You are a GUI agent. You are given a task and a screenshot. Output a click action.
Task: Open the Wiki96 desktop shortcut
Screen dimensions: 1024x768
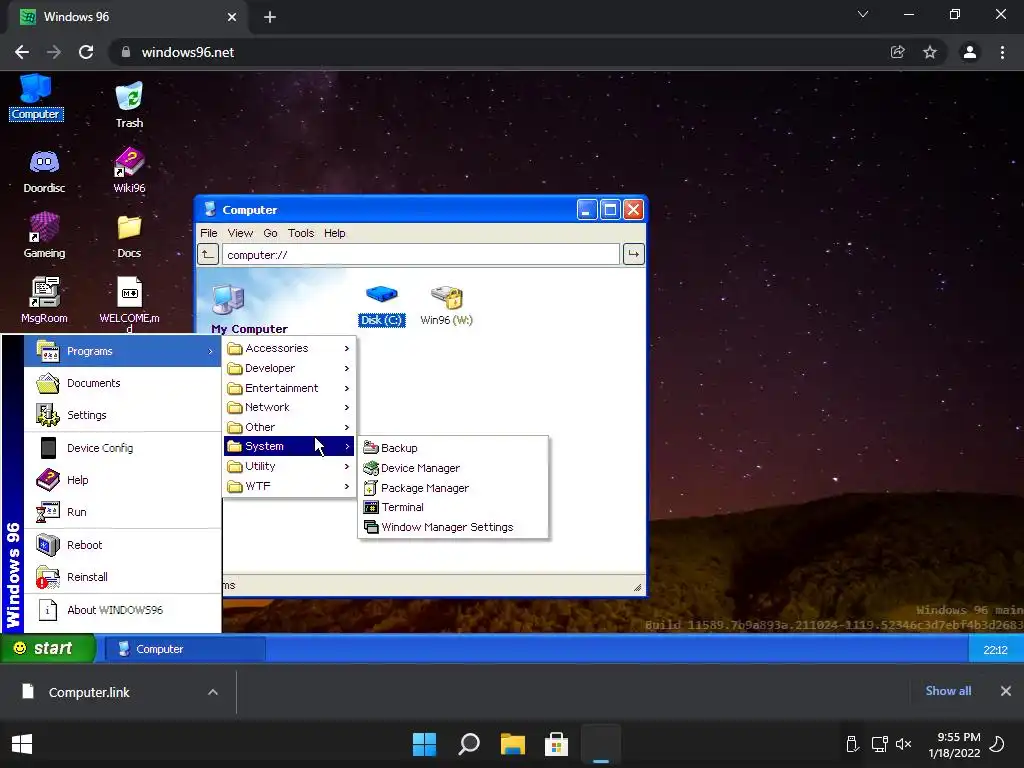(x=129, y=170)
